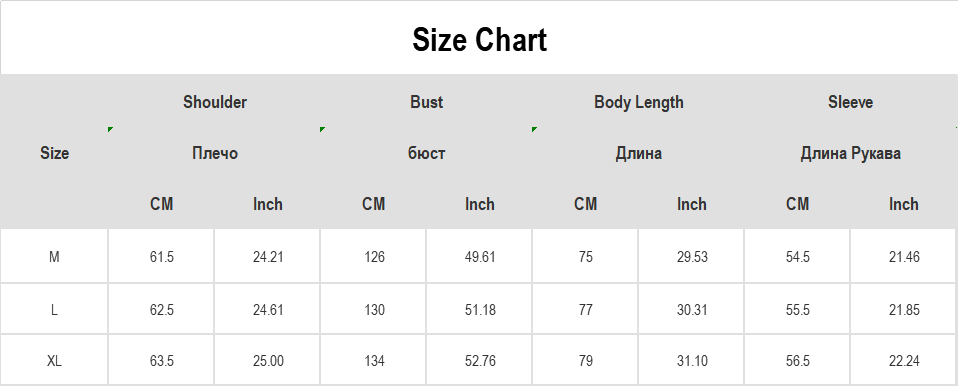958x386 pixels.
Task: Click bust cell showing 126
Action: tap(373, 257)
